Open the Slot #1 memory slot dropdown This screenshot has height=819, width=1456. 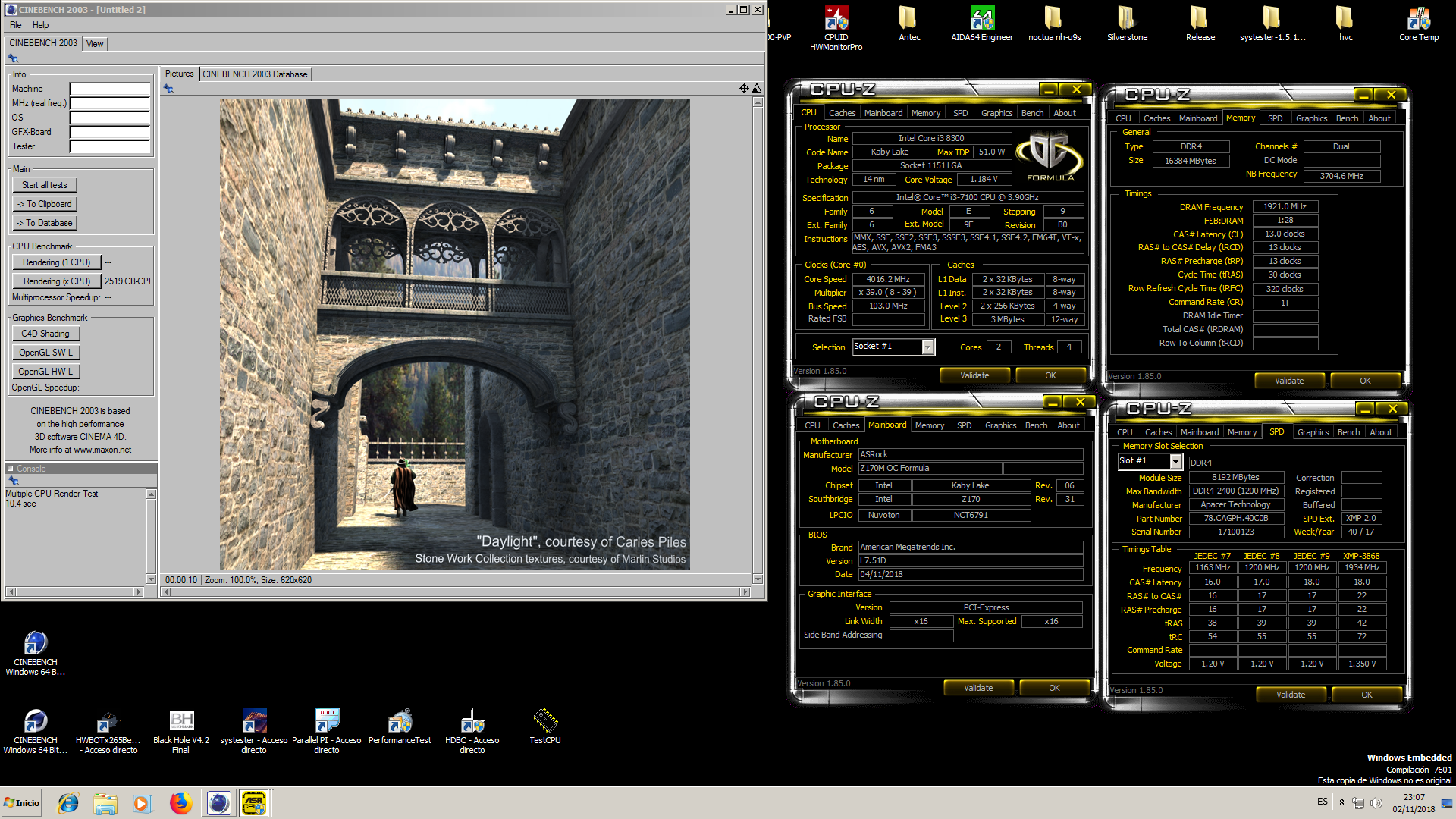point(1175,462)
